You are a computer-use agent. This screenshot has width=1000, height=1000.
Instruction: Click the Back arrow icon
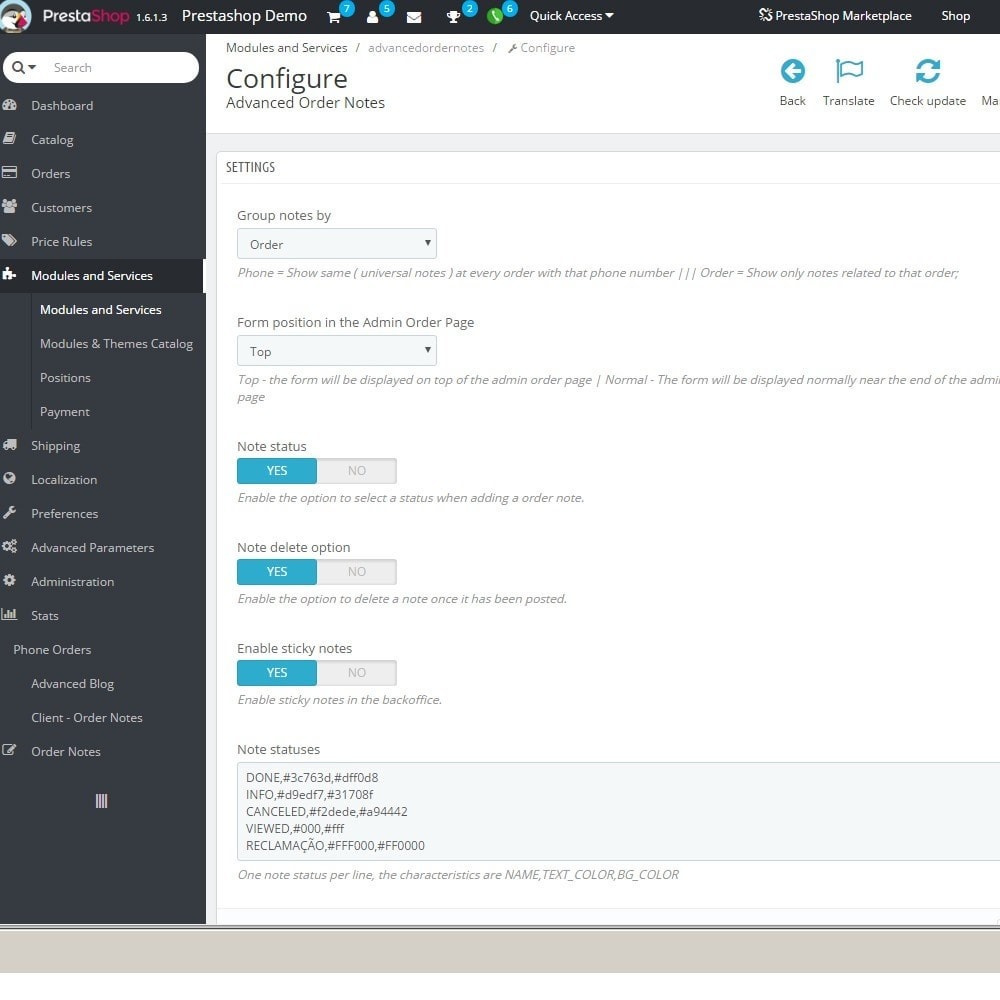[793, 71]
